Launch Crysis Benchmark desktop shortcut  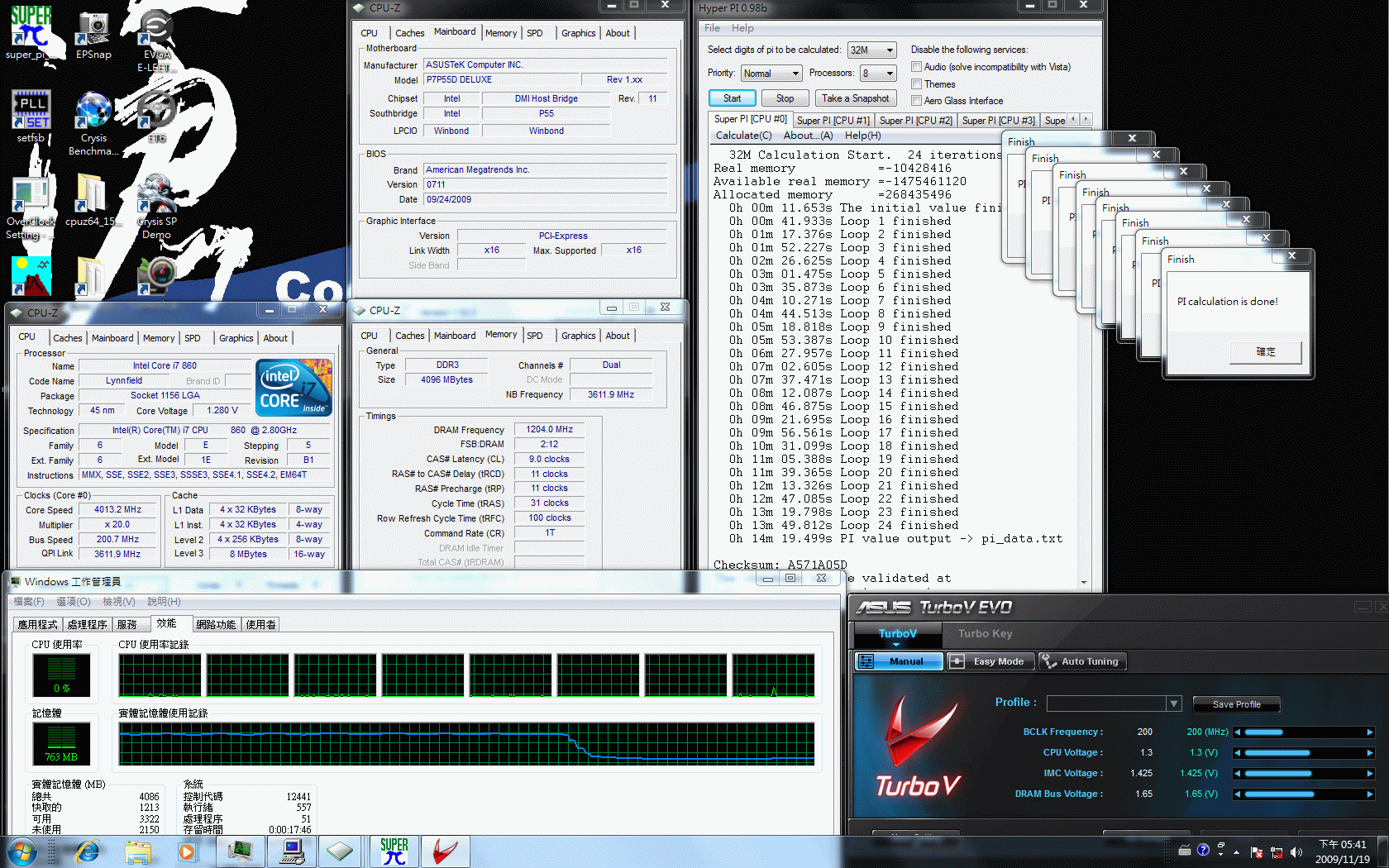click(x=93, y=122)
